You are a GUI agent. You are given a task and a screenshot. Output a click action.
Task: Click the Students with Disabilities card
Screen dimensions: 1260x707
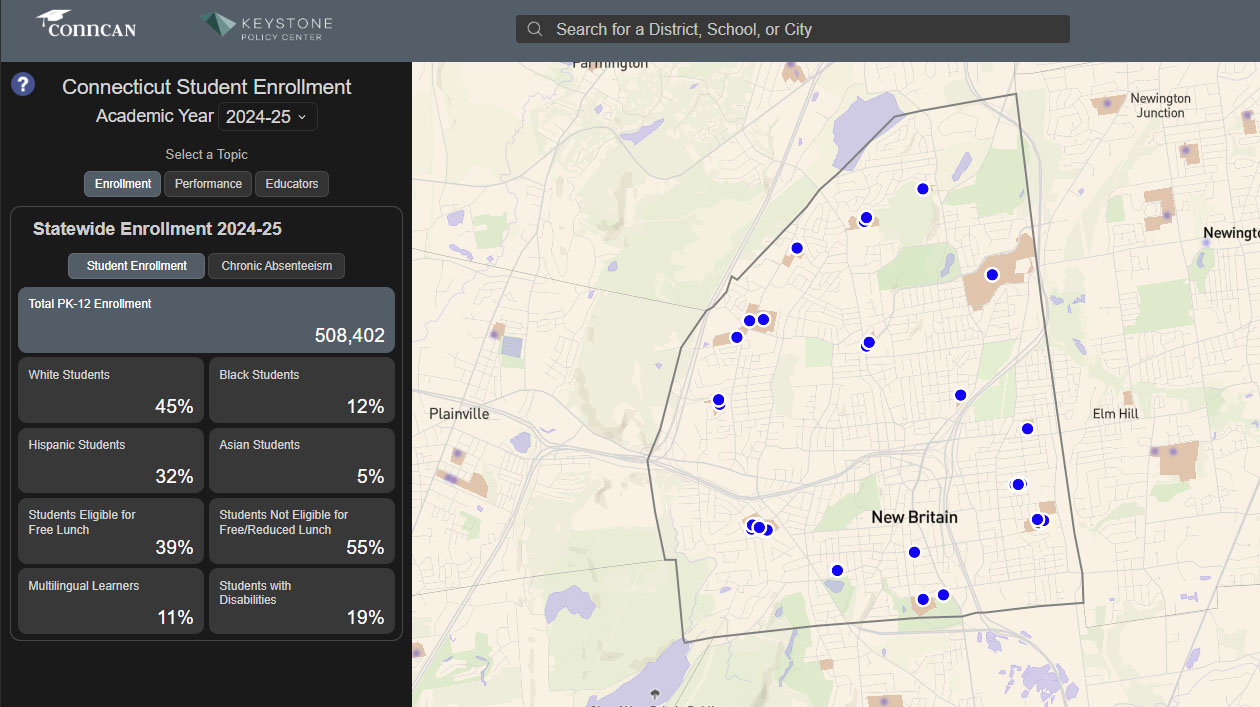301,601
